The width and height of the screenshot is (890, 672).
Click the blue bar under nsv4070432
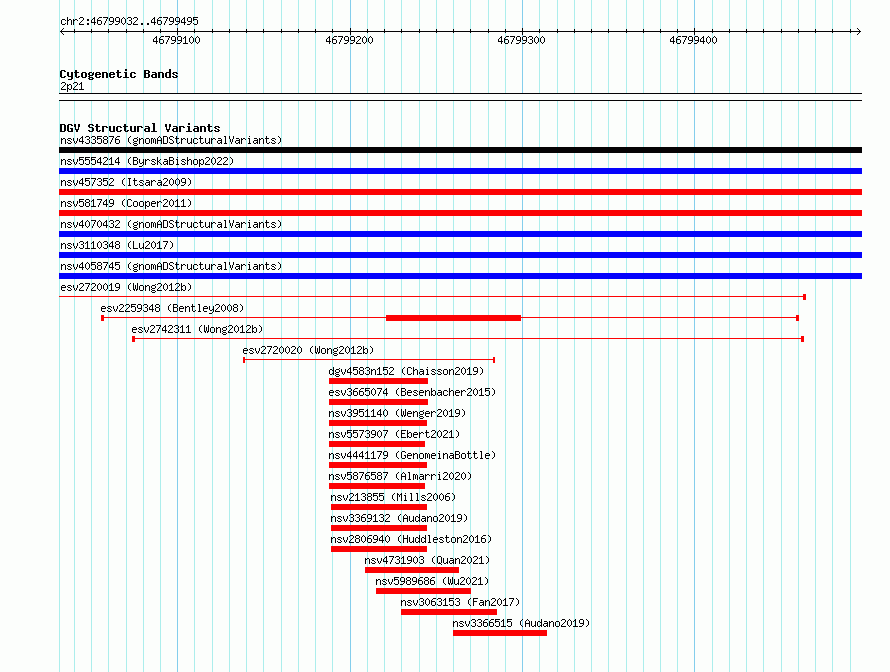click(460, 234)
